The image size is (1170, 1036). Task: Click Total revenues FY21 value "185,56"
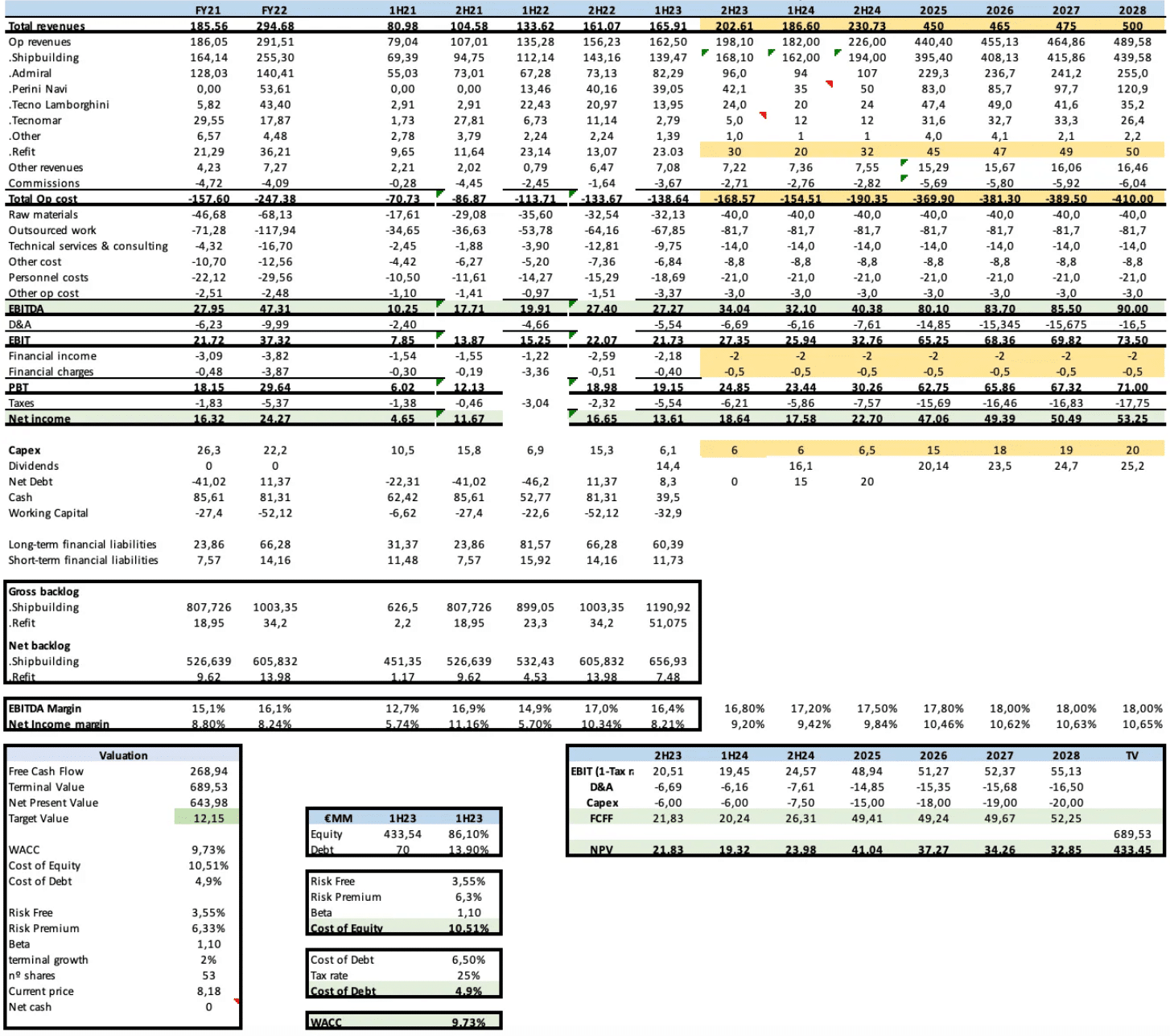click(x=208, y=27)
